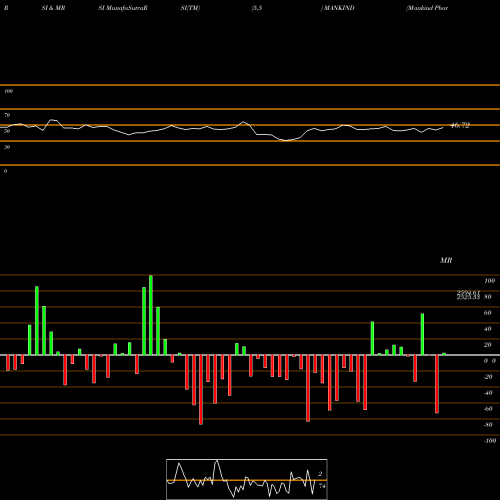Click the overlapping price values near 80
500x500 pixels.
click(468, 295)
